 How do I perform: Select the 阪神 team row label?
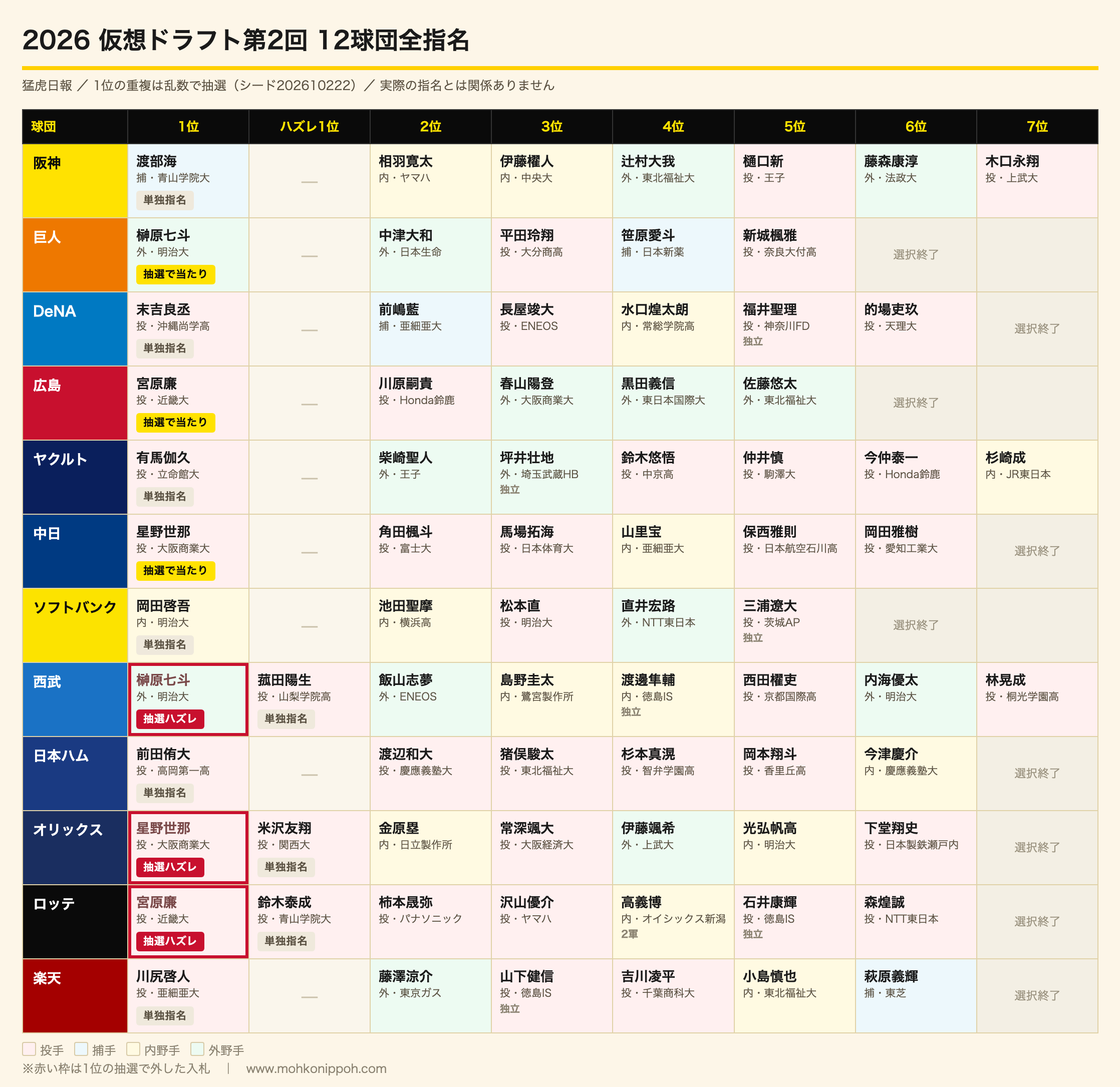(x=75, y=181)
